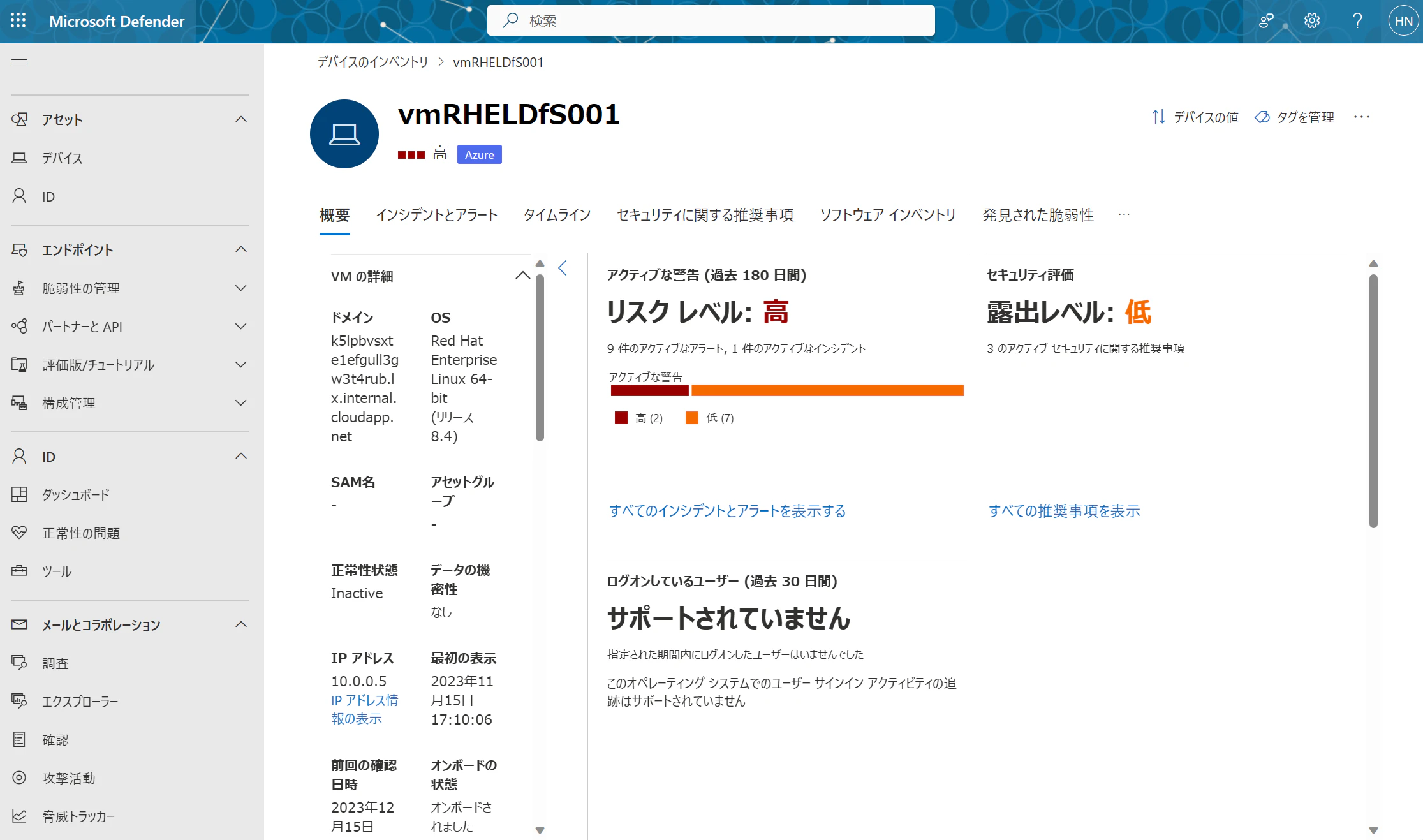Click the 高 (2) legend swatch
1423x840 pixels.
click(621, 418)
